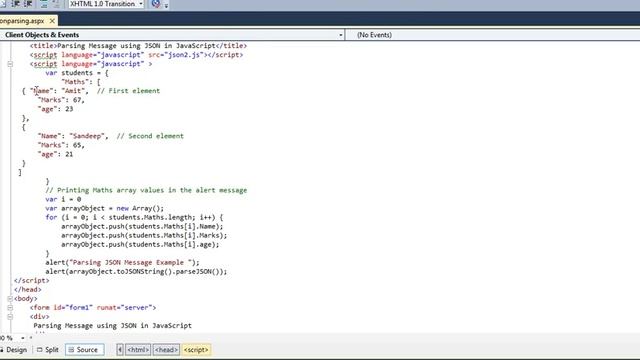Click the closing </script> tag

[31, 280]
